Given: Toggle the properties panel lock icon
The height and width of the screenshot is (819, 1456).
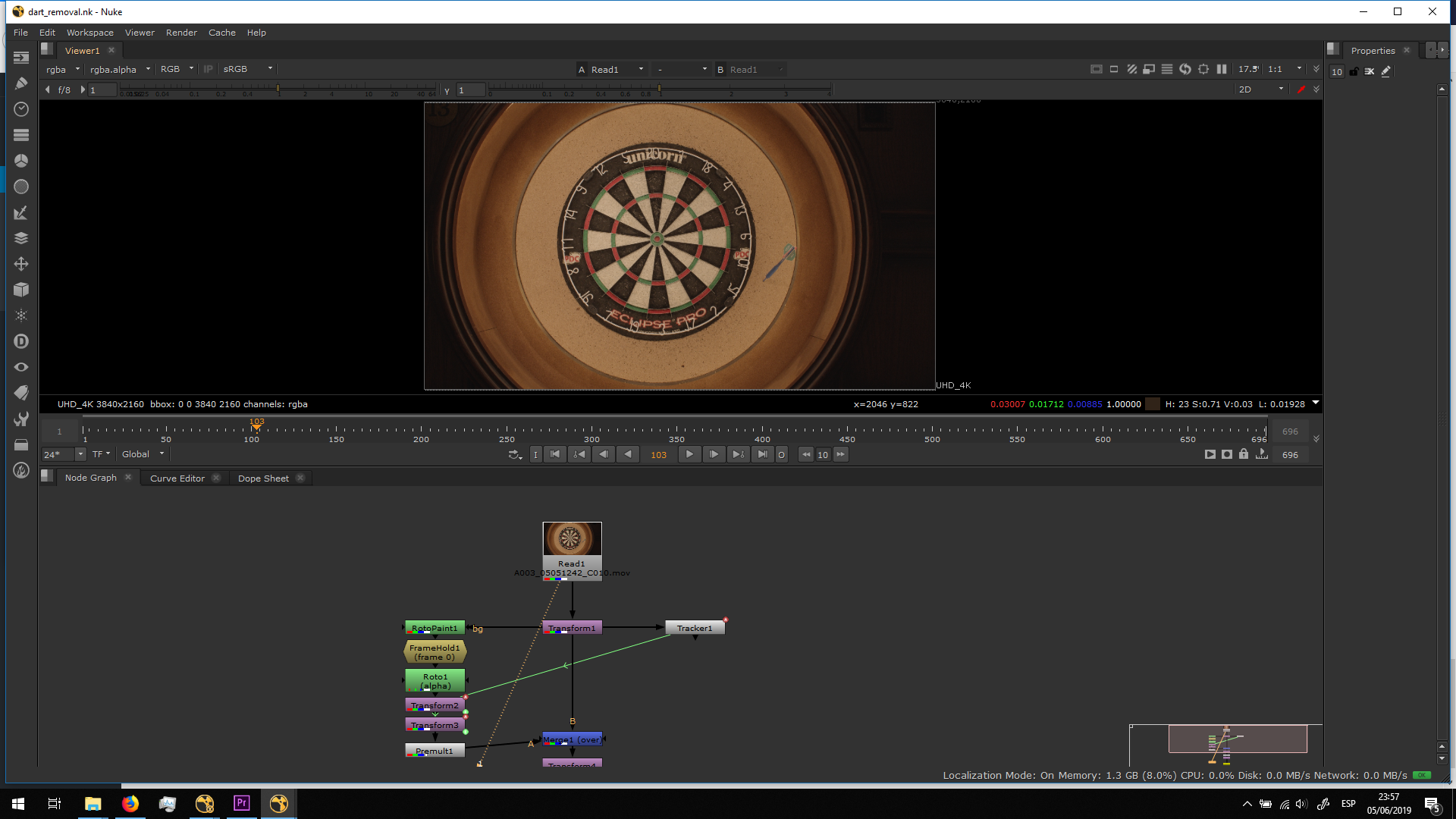Looking at the screenshot, I should 1354,71.
